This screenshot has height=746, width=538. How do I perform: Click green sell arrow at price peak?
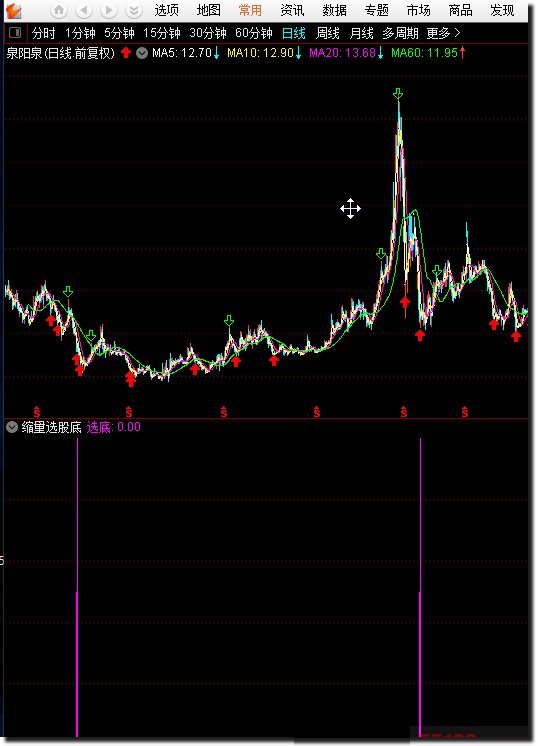click(398, 94)
